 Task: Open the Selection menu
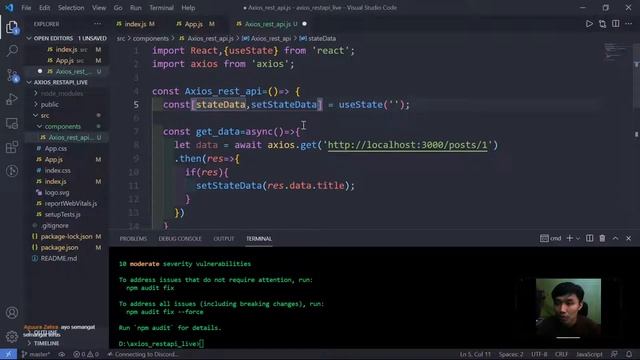pyautogui.click(x=71, y=8)
